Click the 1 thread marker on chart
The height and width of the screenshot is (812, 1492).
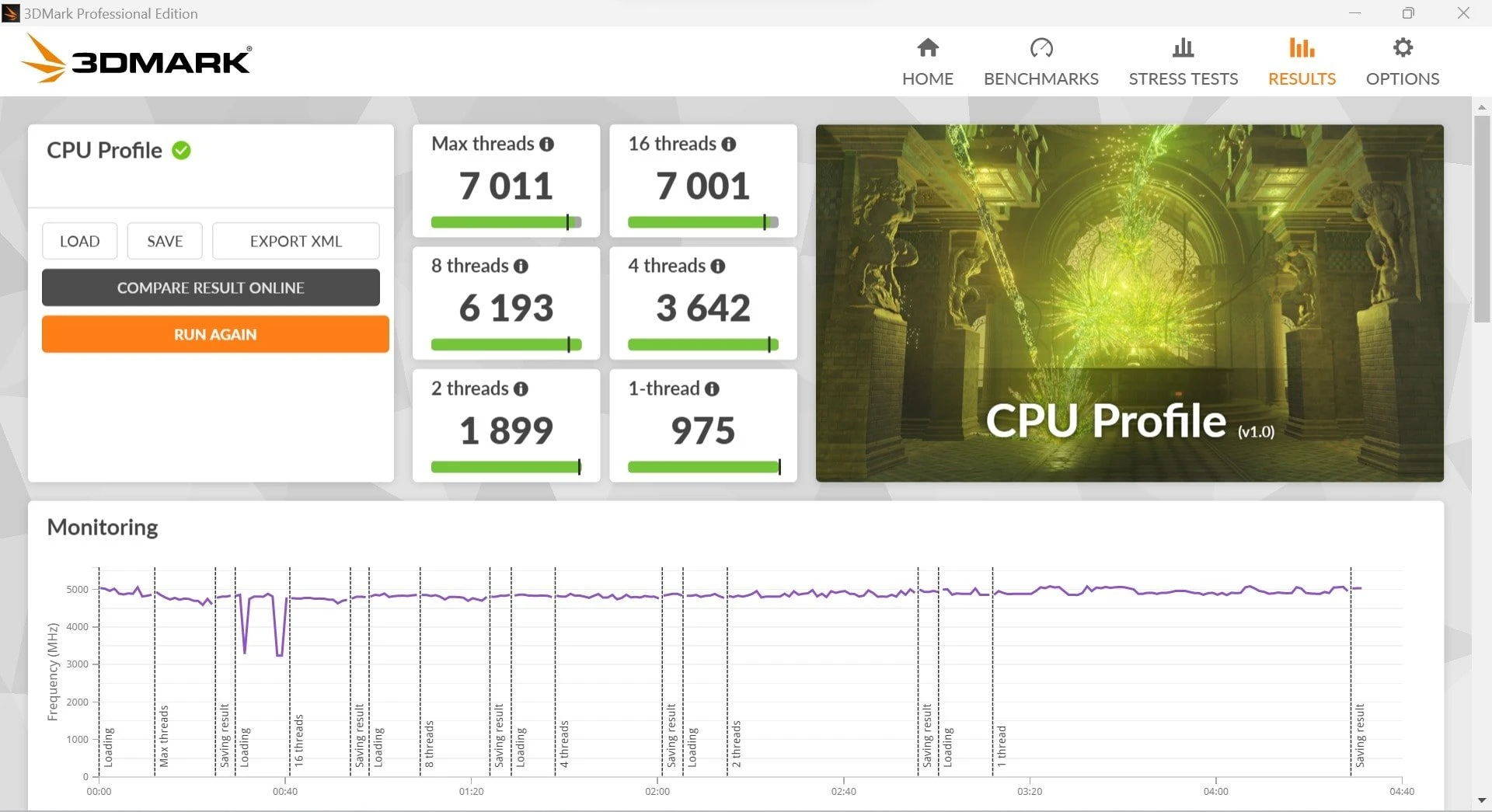click(x=1002, y=746)
